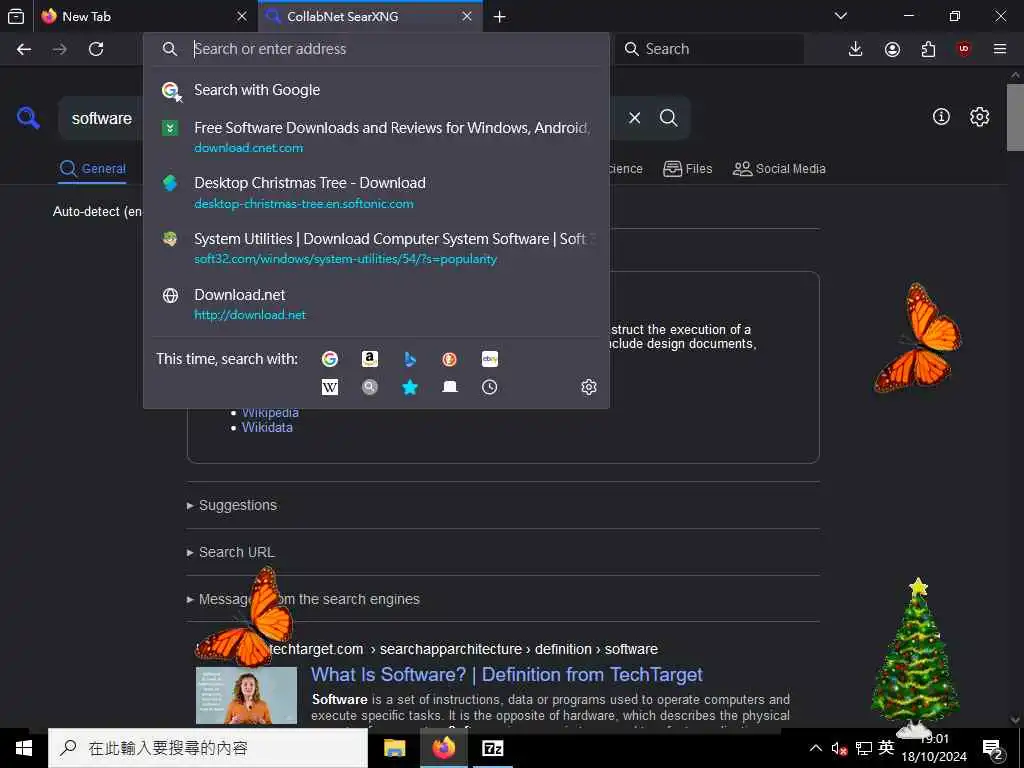Click TechTarget result video thumbnail

click(246, 695)
